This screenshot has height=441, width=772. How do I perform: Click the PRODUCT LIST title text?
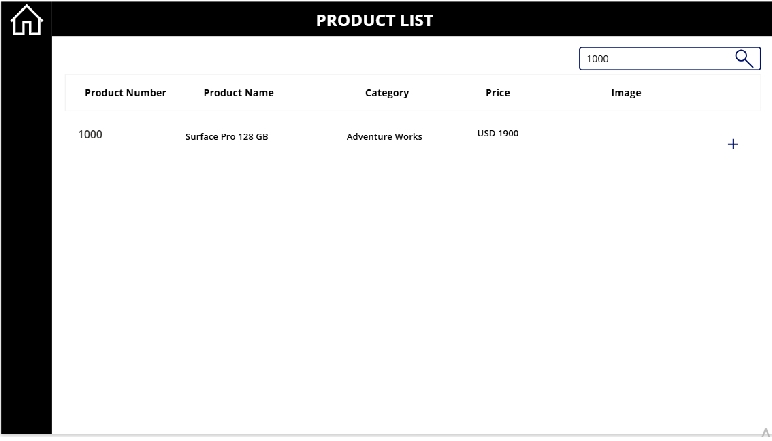point(375,20)
